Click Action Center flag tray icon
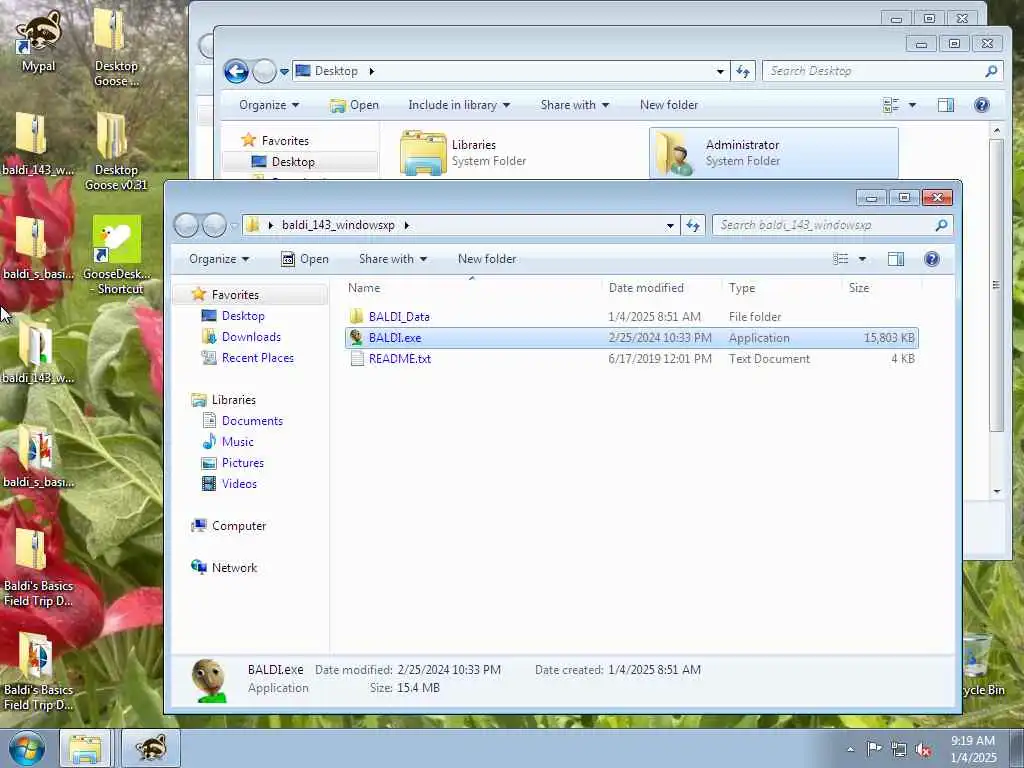 874,748
